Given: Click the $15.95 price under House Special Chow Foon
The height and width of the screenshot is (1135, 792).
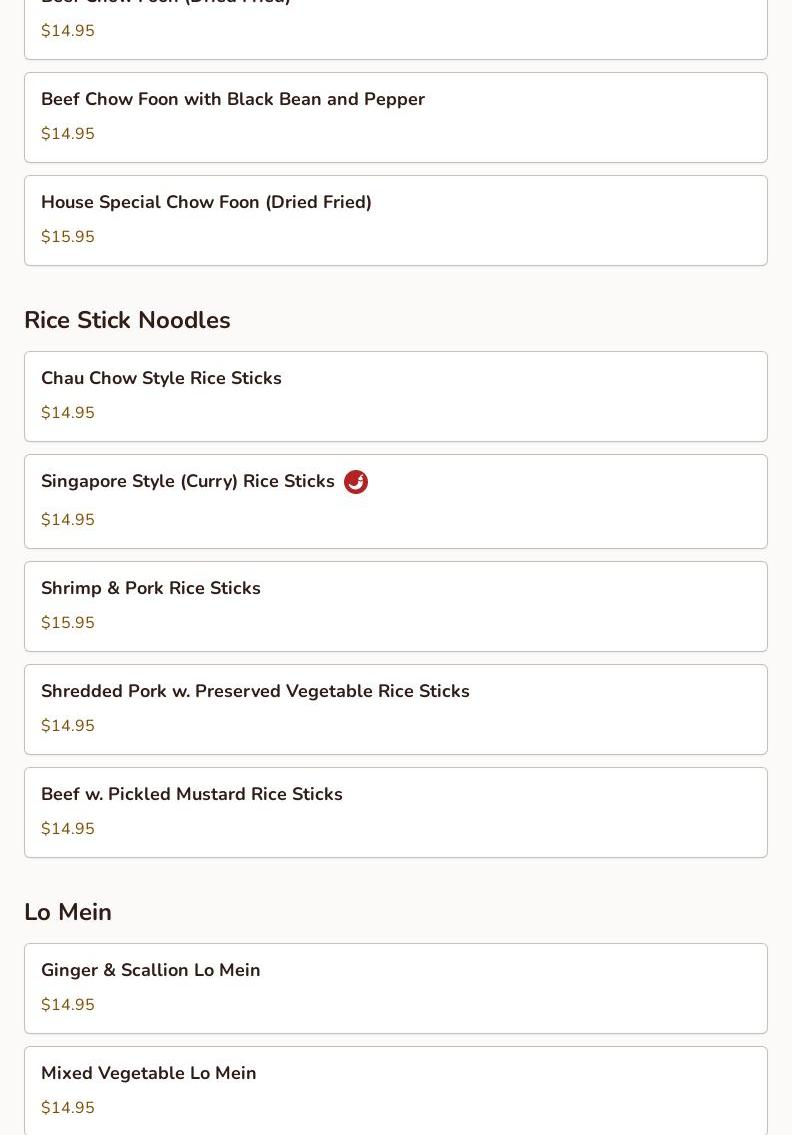Looking at the screenshot, I should pos(68,237).
